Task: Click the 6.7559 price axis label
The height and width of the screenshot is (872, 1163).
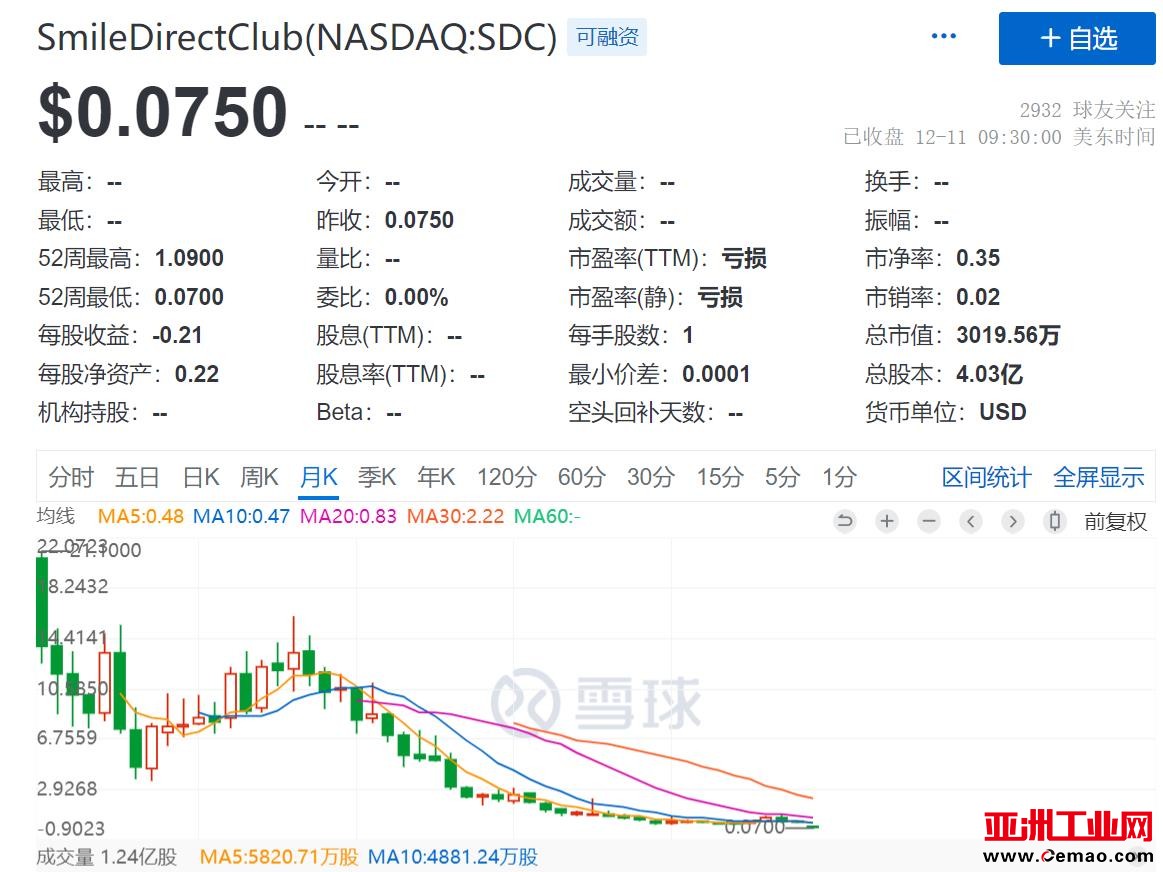Action: tap(67, 738)
